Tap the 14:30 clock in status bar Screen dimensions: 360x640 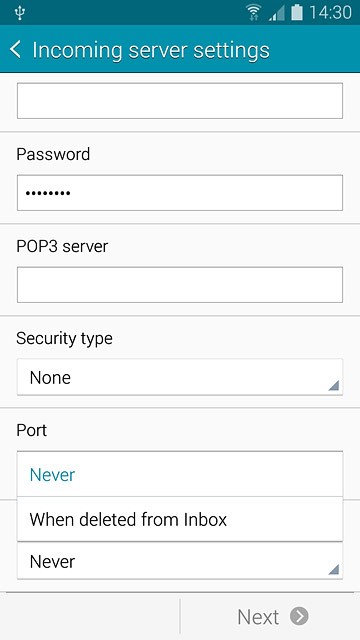coord(330,13)
